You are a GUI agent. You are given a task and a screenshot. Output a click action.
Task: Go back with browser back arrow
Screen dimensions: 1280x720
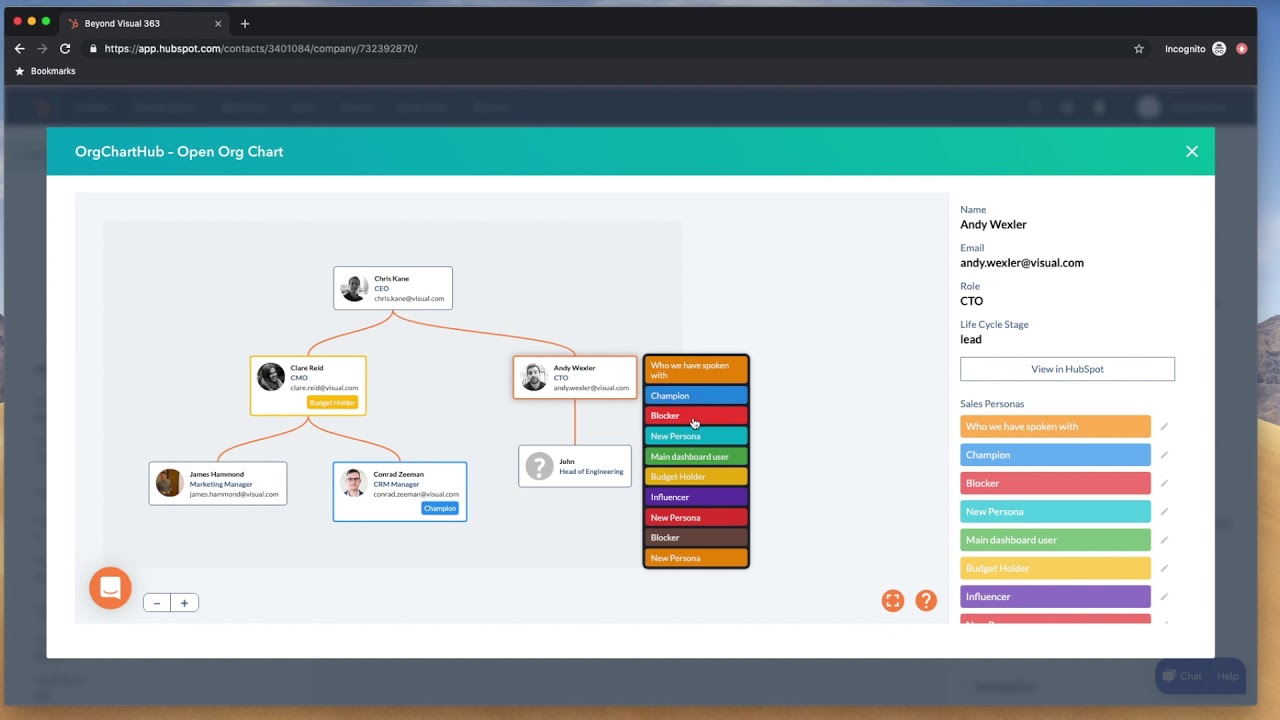[19, 48]
